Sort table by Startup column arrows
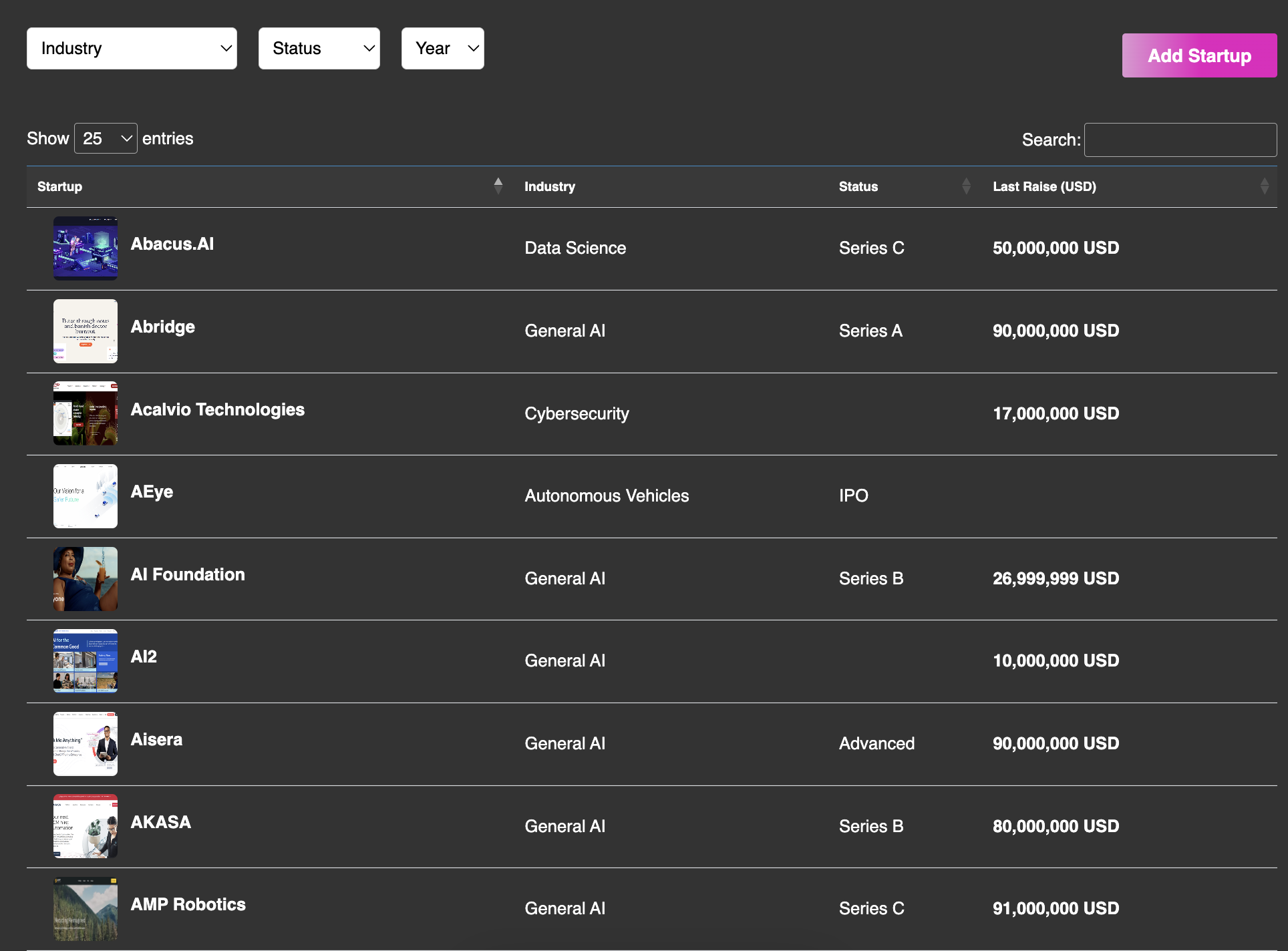Viewport: 1288px width, 951px height. click(498, 186)
